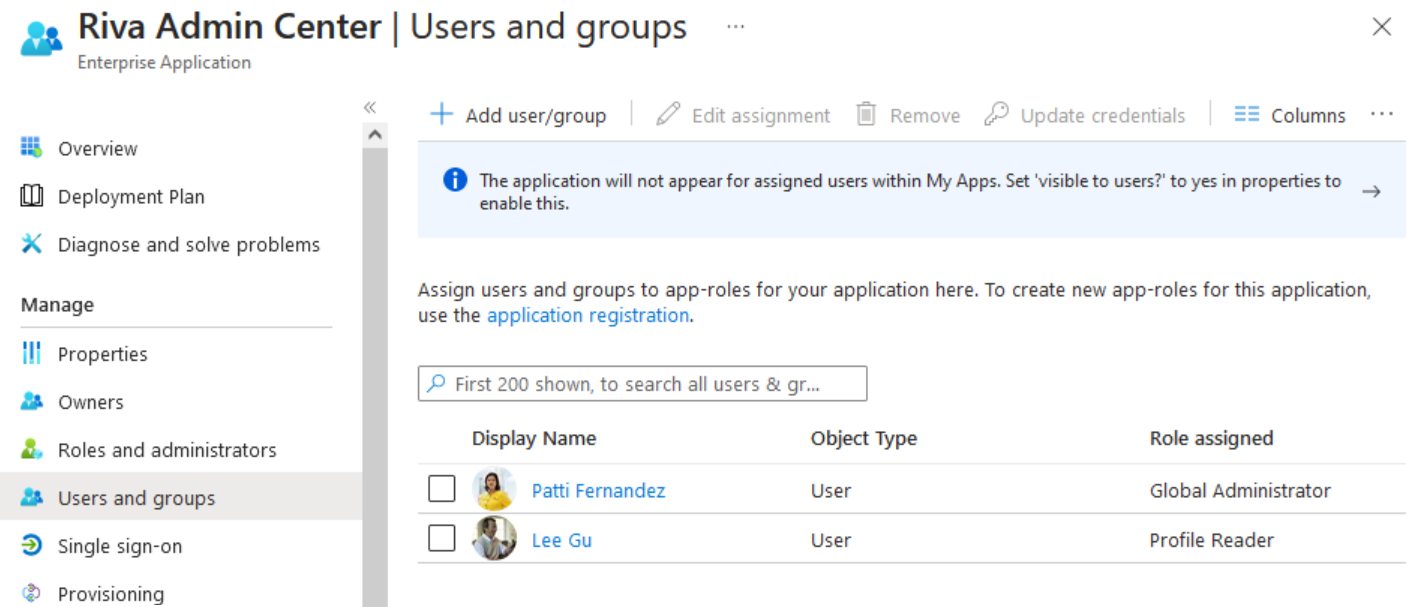Click the Owners people icon

click(x=32, y=401)
